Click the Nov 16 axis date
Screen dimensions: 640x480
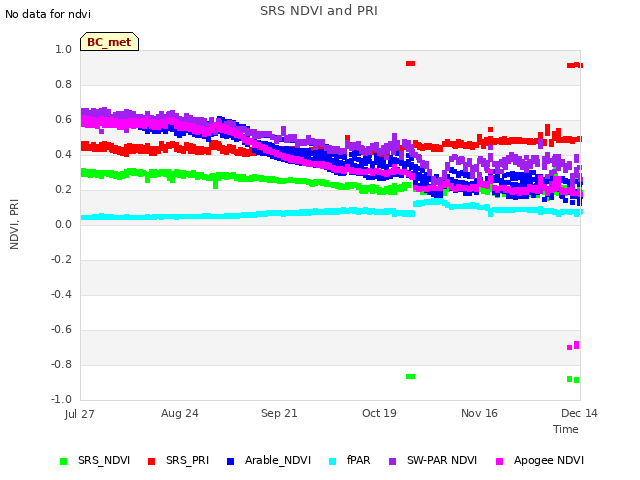pos(479,413)
